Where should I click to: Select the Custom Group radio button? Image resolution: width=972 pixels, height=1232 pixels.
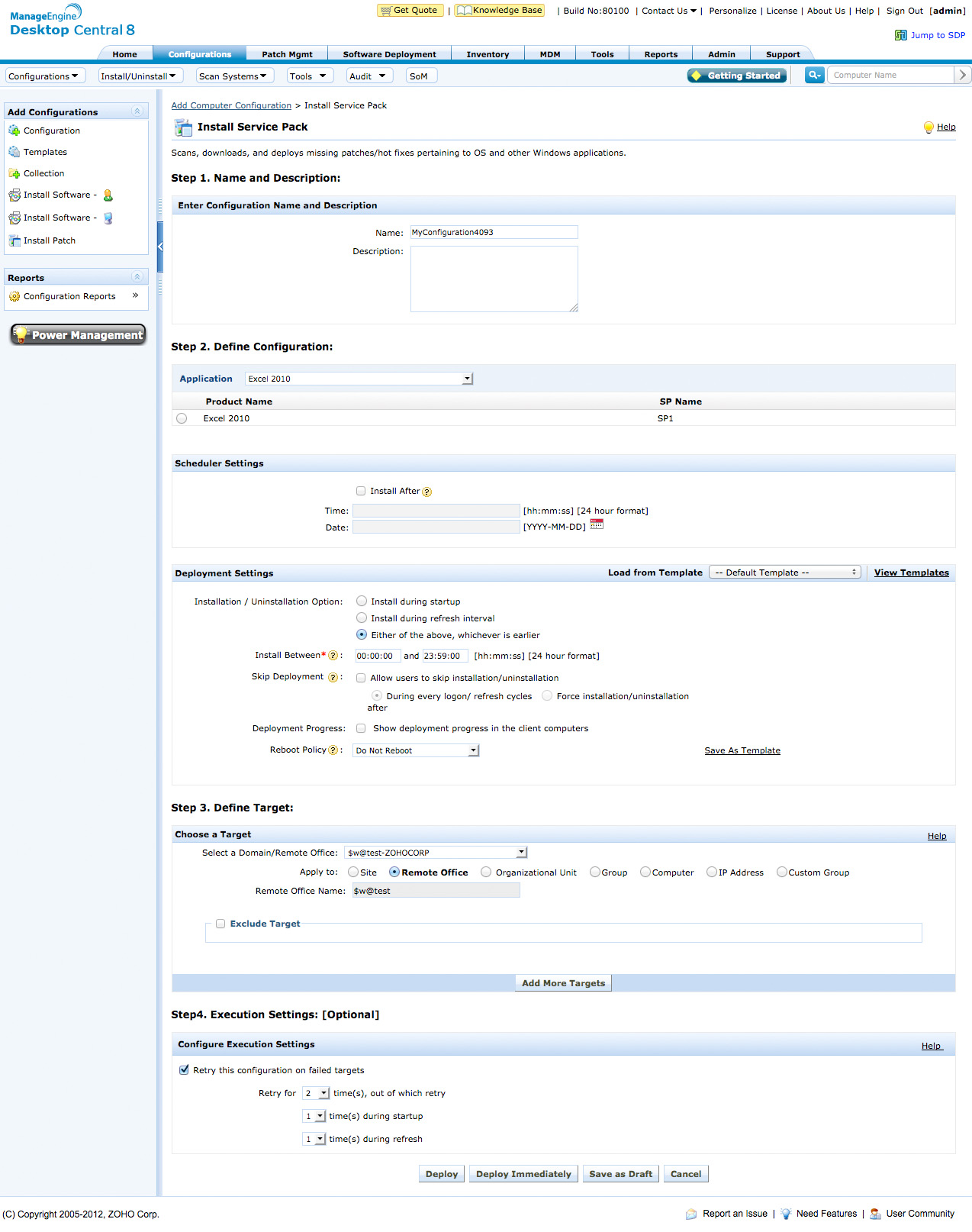[x=782, y=872]
